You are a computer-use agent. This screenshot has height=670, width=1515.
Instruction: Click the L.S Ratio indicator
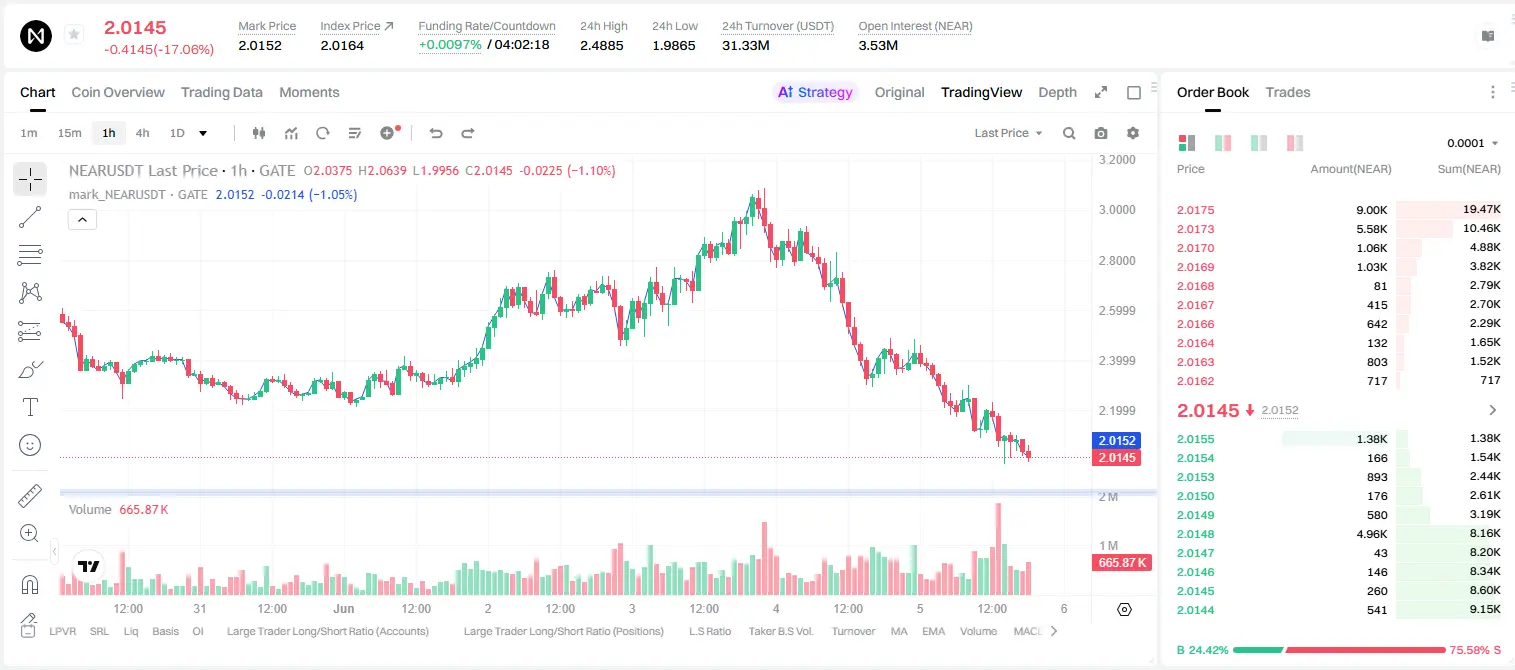click(710, 631)
